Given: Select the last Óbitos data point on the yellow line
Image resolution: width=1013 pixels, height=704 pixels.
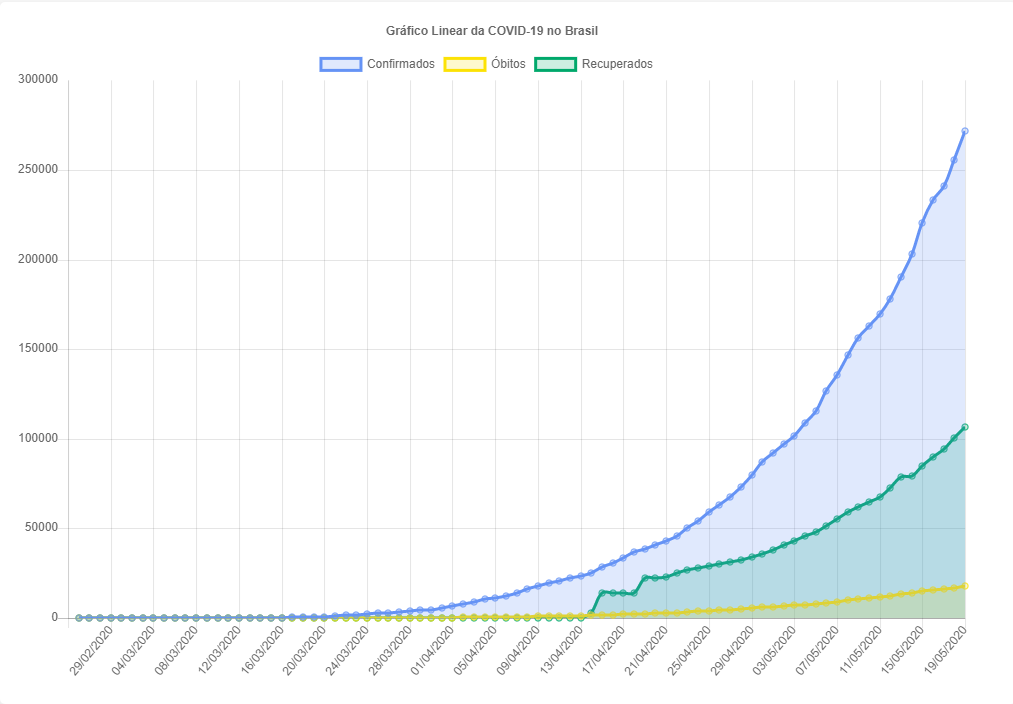Looking at the screenshot, I should pos(965,586).
